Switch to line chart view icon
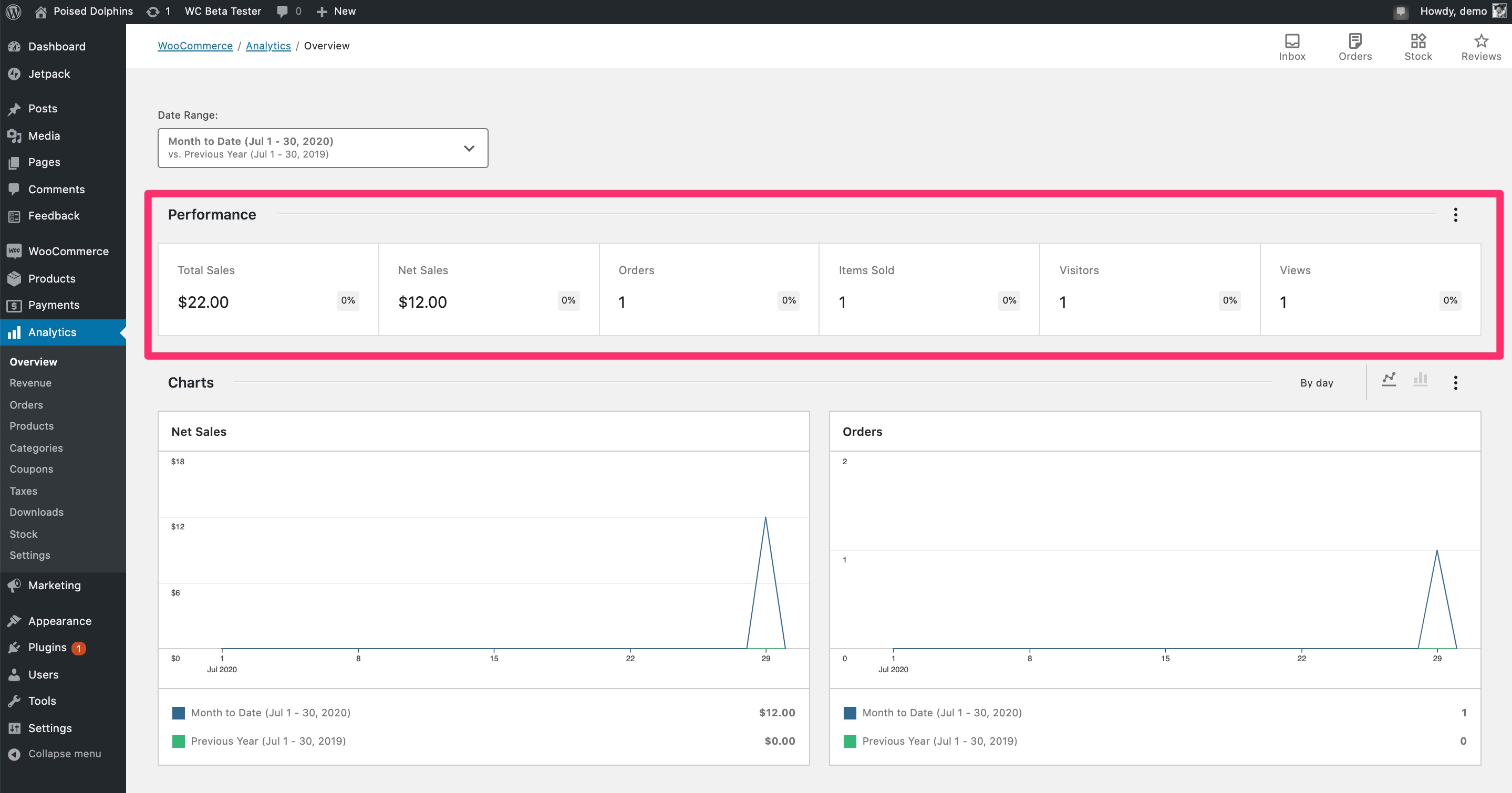 pyautogui.click(x=1389, y=380)
